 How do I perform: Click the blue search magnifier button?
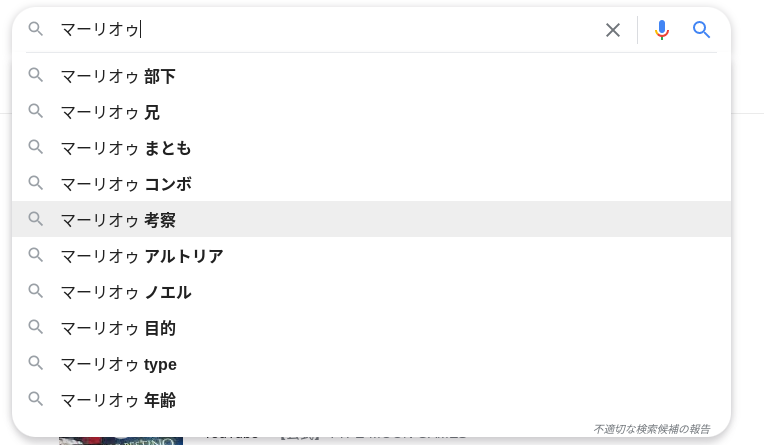[702, 30]
